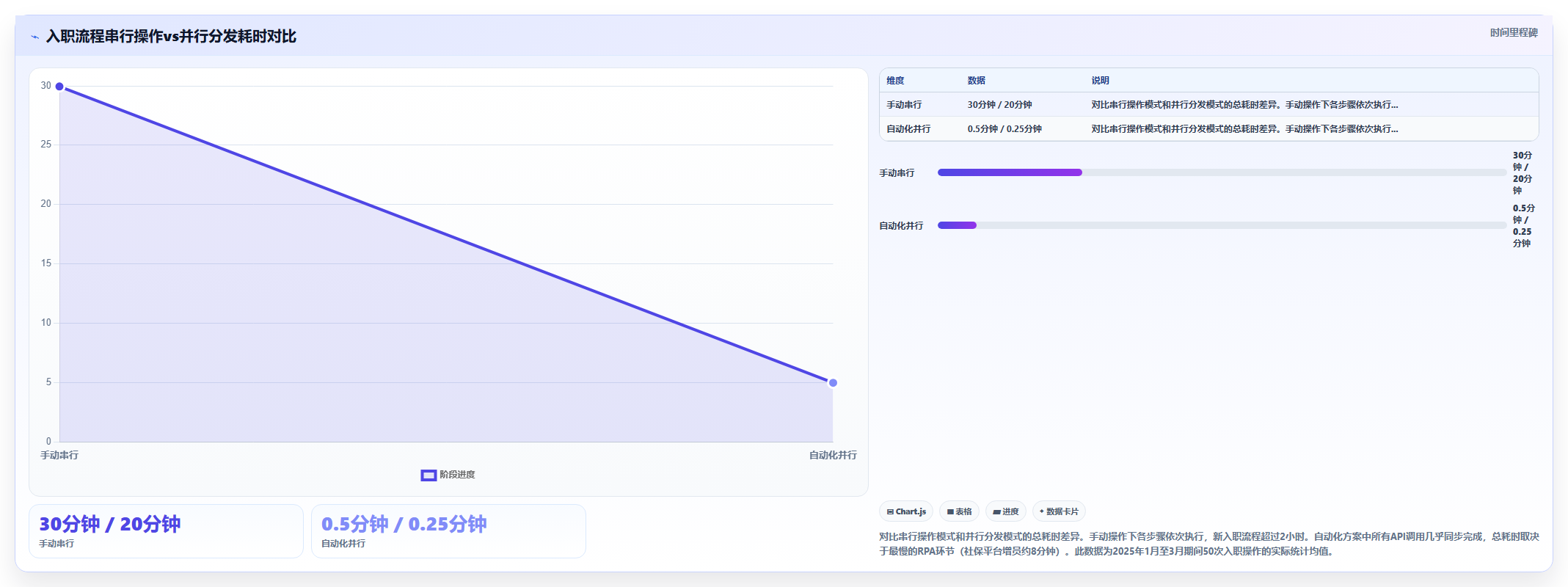The width and height of the screenshot is (1568, 587).
Task: Click the 自动化并行 progress bar
Action: (x=1222, y=225)
